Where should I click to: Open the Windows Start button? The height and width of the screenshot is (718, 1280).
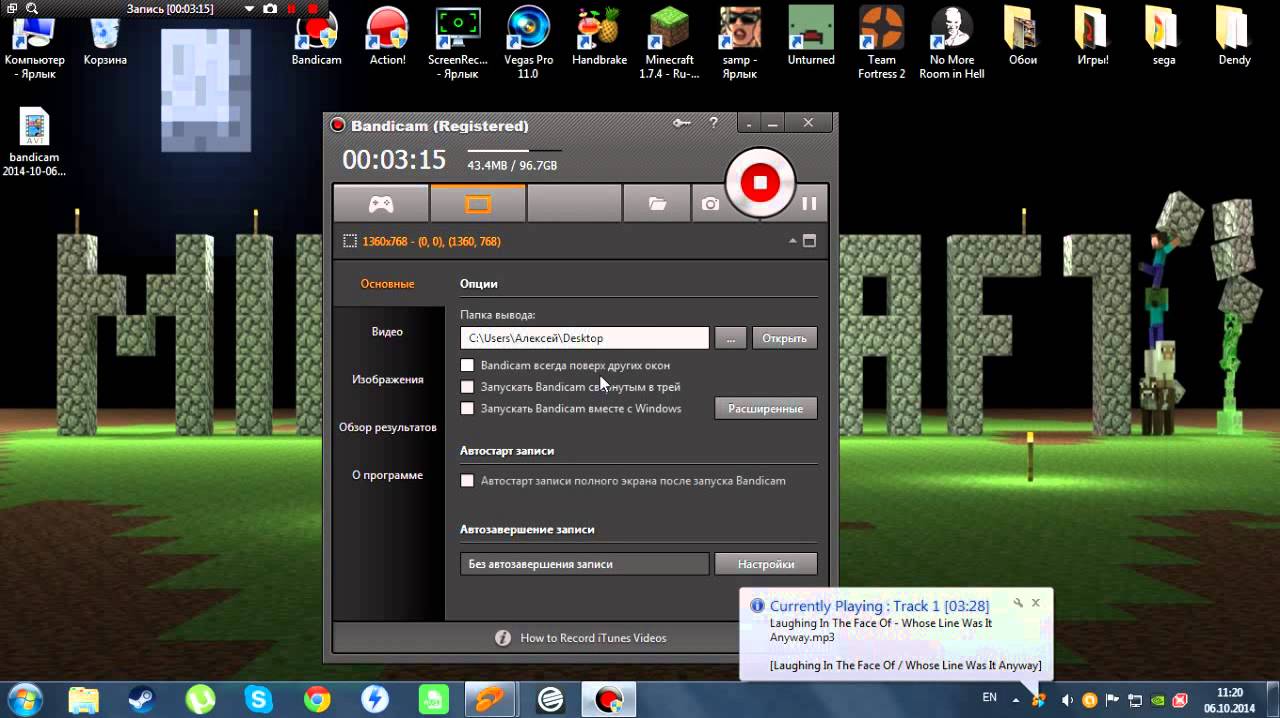tap(24, 699)
